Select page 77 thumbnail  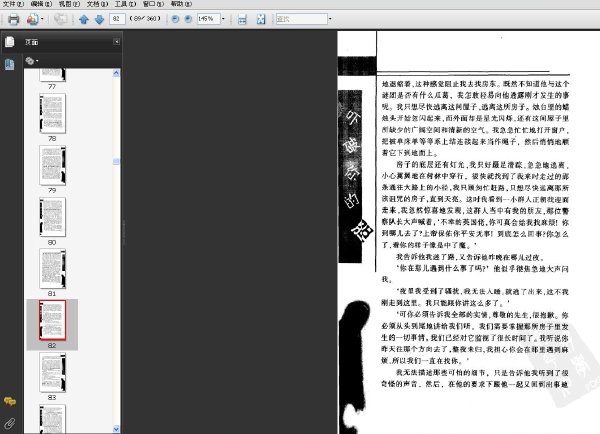coord(52,75)
